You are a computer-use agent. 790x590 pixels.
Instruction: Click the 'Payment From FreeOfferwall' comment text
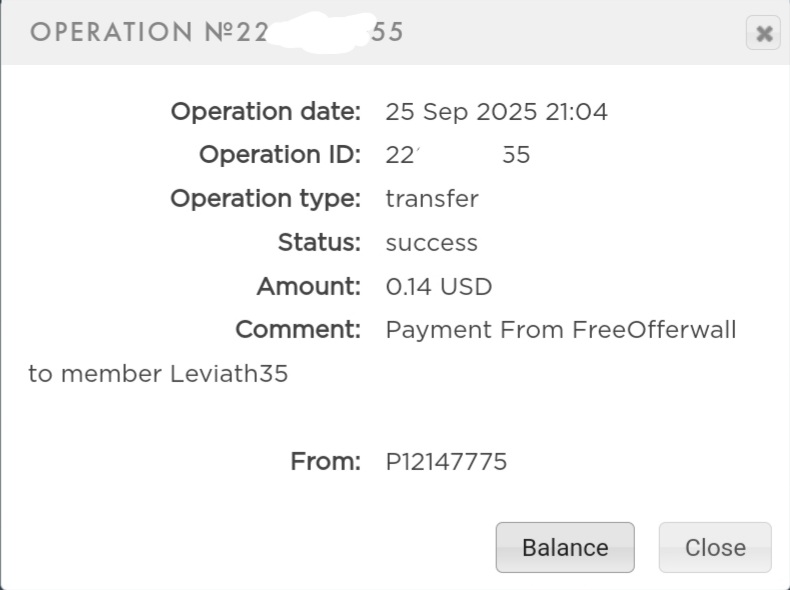click(x=560, y=330)
